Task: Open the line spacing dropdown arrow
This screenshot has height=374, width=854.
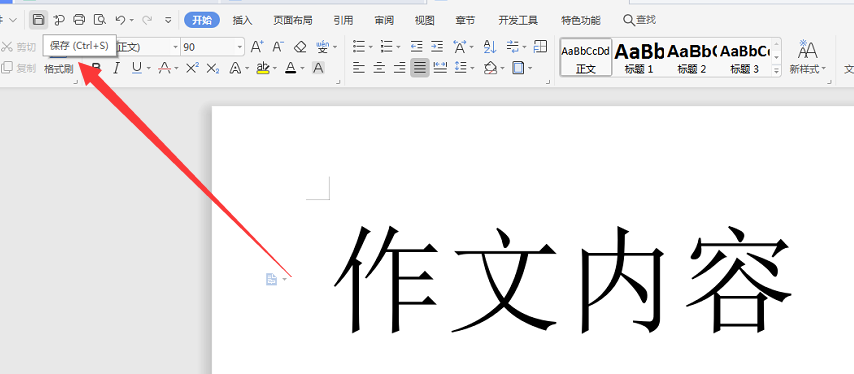Action: tap(471, 69)
